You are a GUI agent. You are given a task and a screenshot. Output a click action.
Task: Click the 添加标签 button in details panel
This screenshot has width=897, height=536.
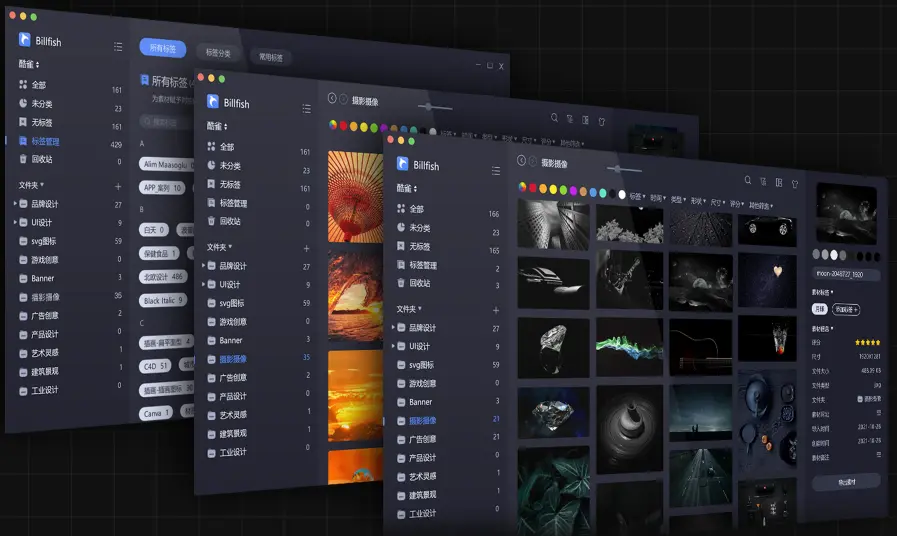click(x=846, y=309)
